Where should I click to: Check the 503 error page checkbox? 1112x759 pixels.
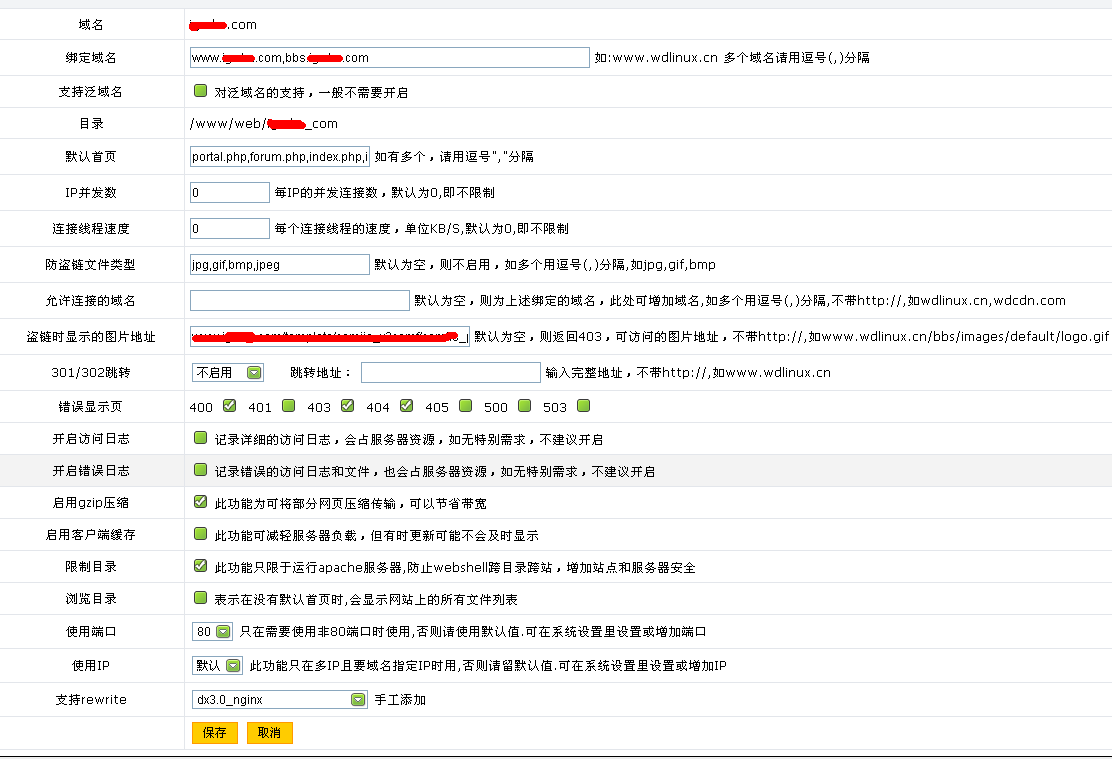[584, 406]
